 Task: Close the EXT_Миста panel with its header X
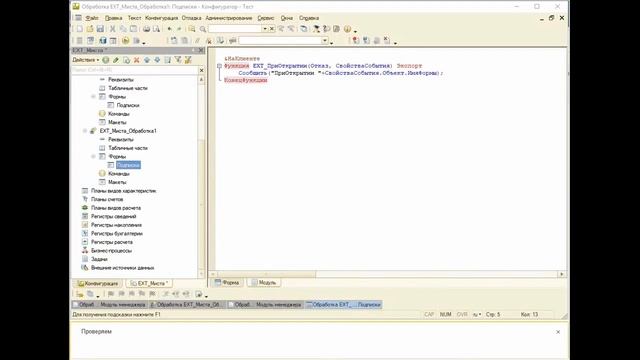tap(201, 50)
